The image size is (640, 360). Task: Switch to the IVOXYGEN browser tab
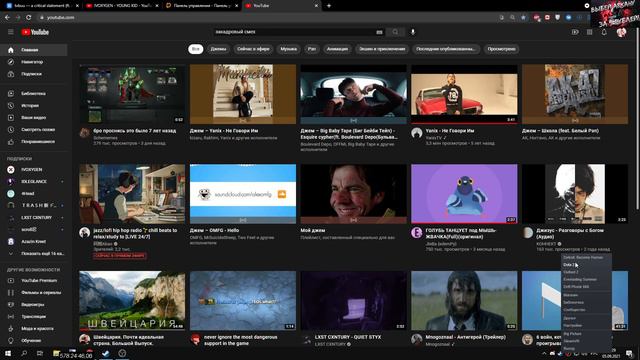coord(122,6)
